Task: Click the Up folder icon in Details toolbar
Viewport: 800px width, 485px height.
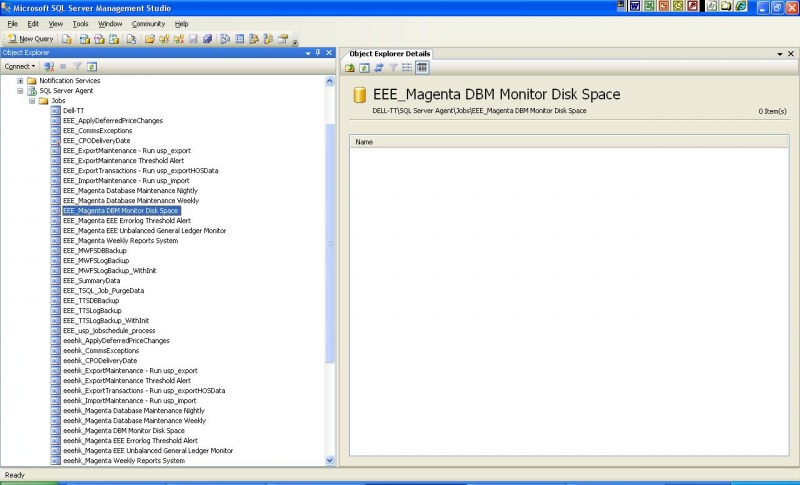Action: tap(350, 68)
